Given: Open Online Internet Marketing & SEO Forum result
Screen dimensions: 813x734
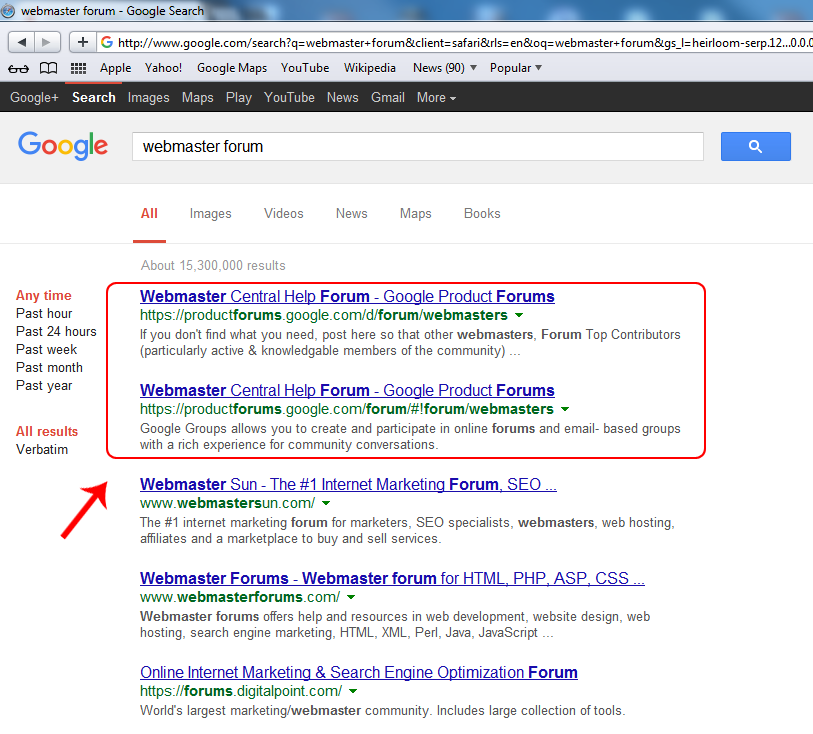Looking at the screenshot, I should coord(358,672).
